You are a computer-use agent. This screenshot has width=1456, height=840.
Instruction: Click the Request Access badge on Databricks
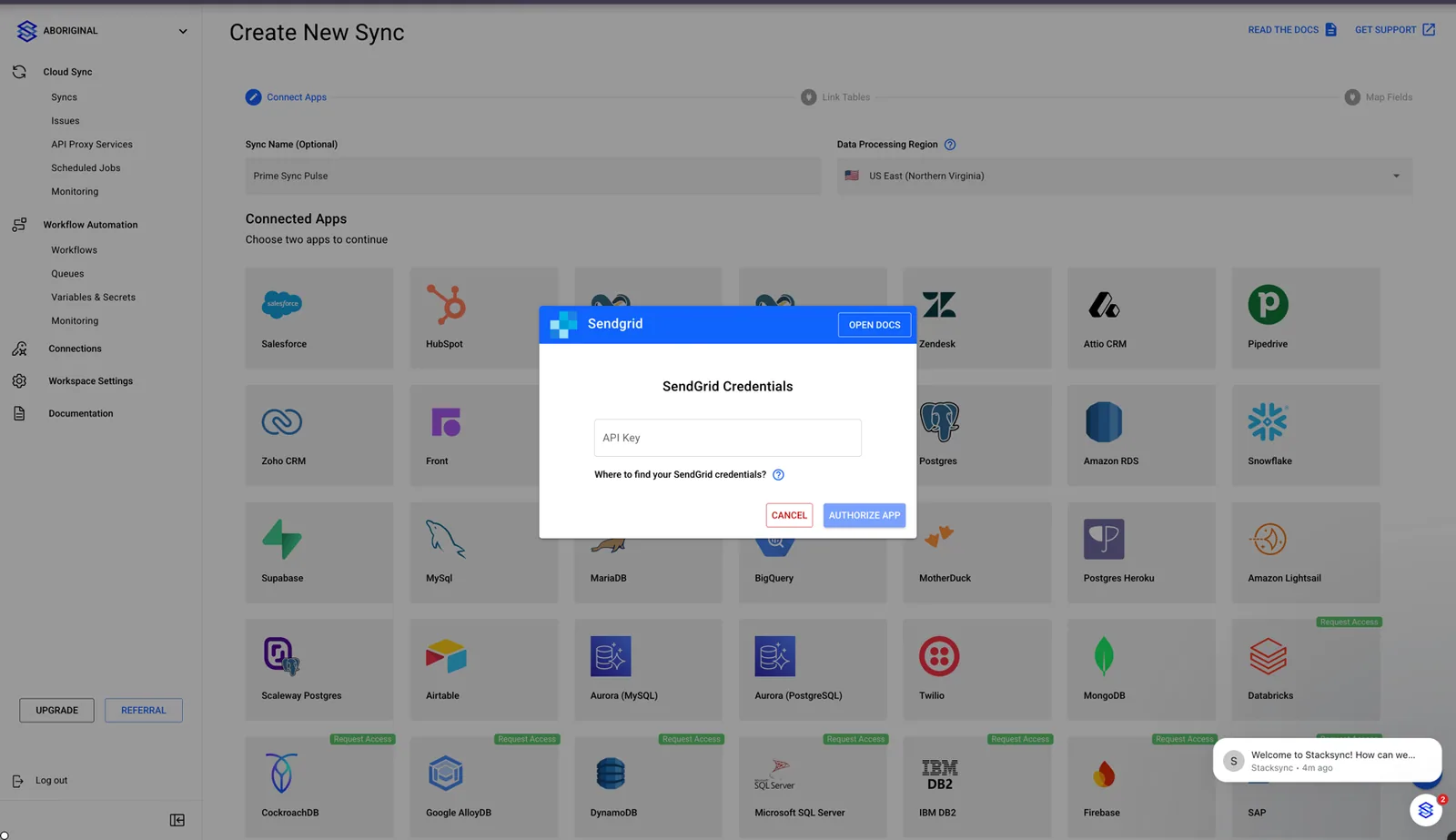click(1349, 622)
